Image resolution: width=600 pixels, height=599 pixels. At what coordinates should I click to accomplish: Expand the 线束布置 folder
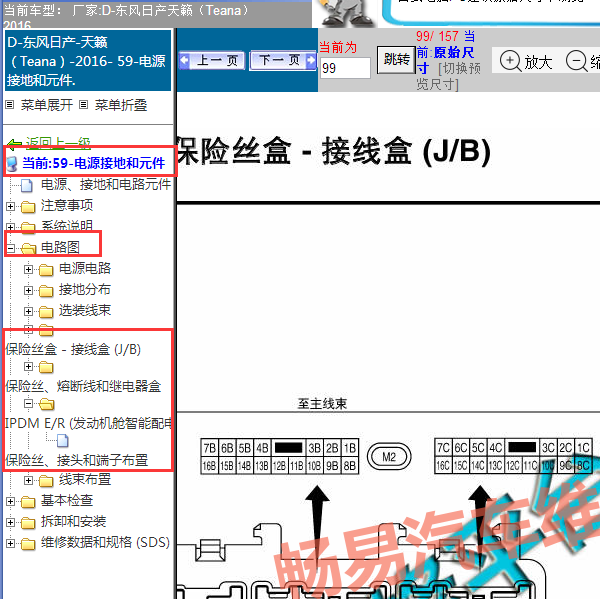[x=28, y=480]
